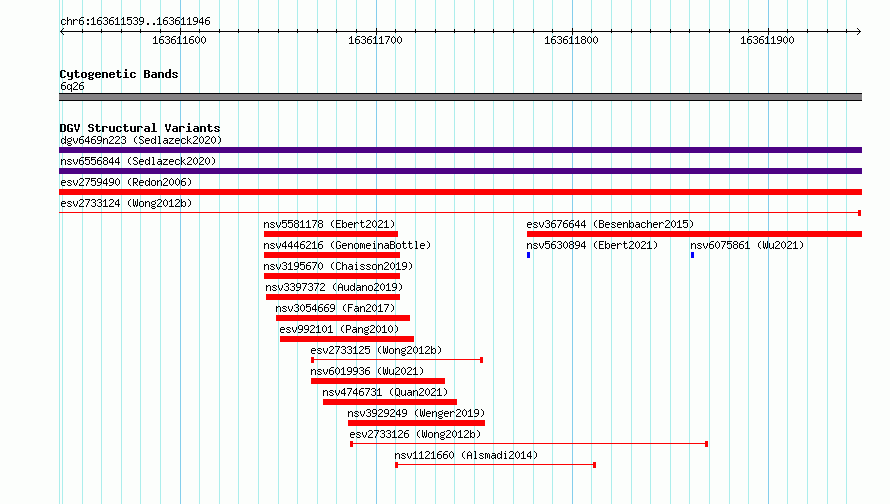Click the small blue nsv6075861 marker
The width and height of the screenshot is (890, 504).
click(x=692, y=255)
